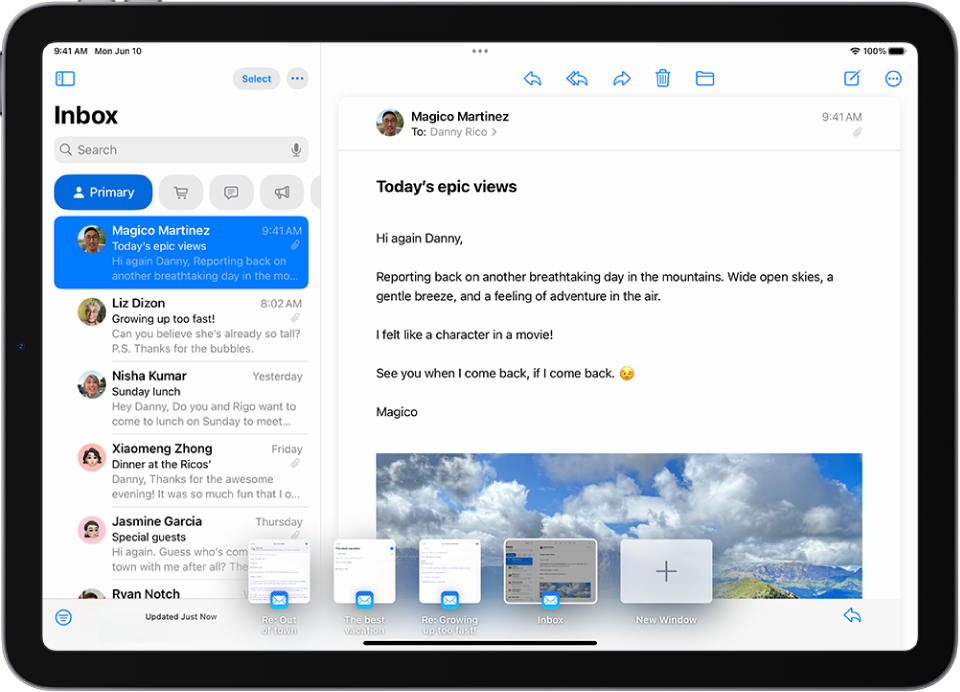Reply using the arrow at bottom right
The width and height of the screenshot is (960, 692).
click(852, 617)
